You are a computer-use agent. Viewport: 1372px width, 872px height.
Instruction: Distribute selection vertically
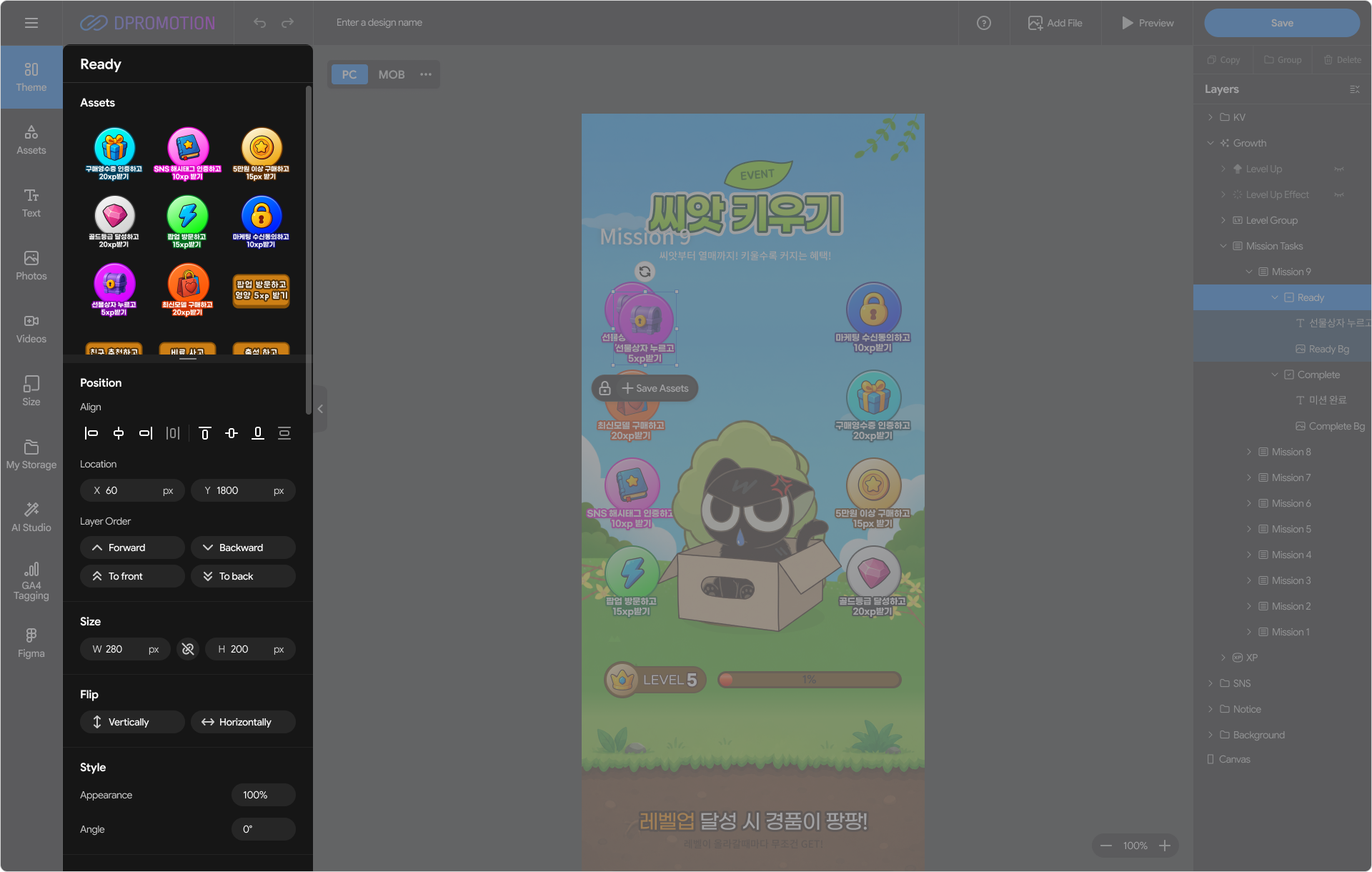tap(284, 433)
